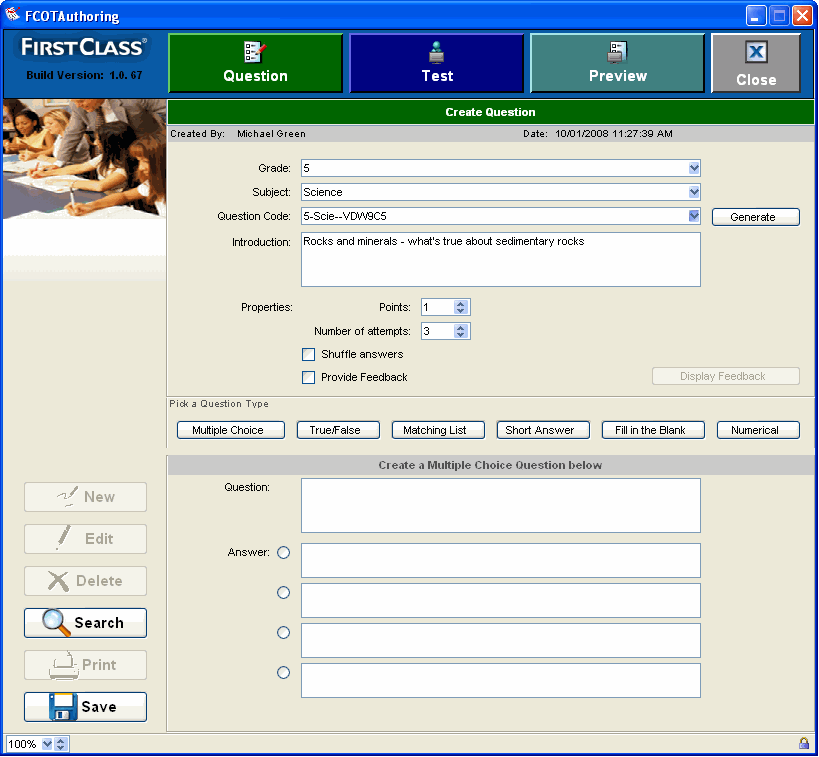Click the Close X icon
Screen dimensions: 819x757
pos(756,54)
